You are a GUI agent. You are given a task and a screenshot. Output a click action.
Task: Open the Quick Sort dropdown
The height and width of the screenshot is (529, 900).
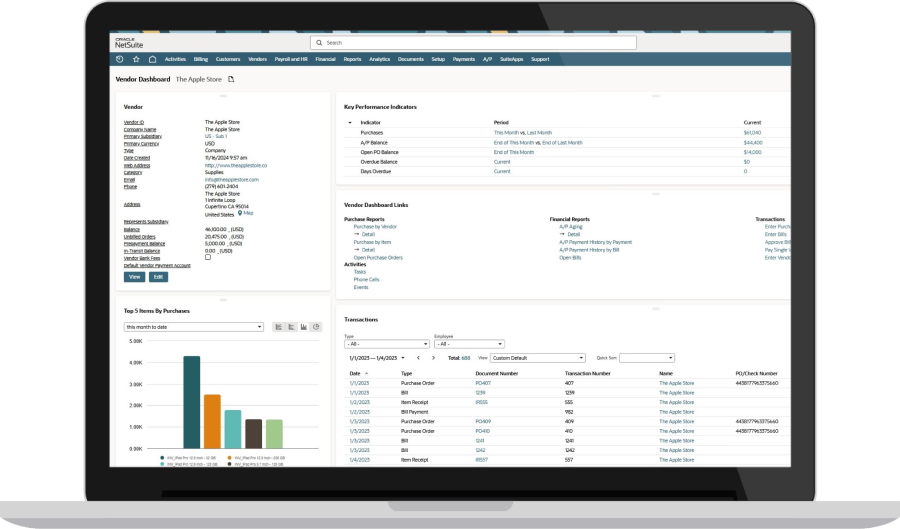(x=646, y=357)
